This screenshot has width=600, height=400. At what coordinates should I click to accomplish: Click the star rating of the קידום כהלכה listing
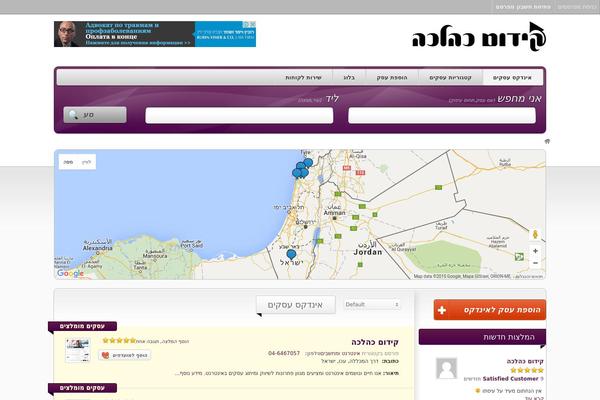pyautogui.click(x=119, y=340)
